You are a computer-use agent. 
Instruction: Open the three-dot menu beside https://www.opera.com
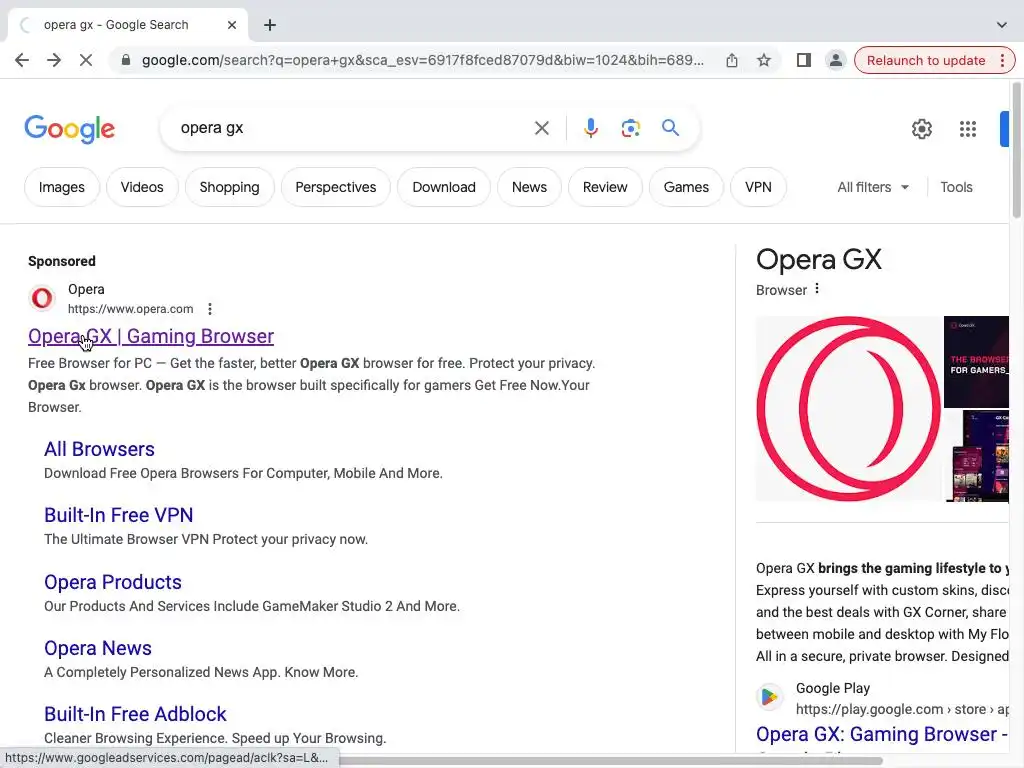[210, 309]
